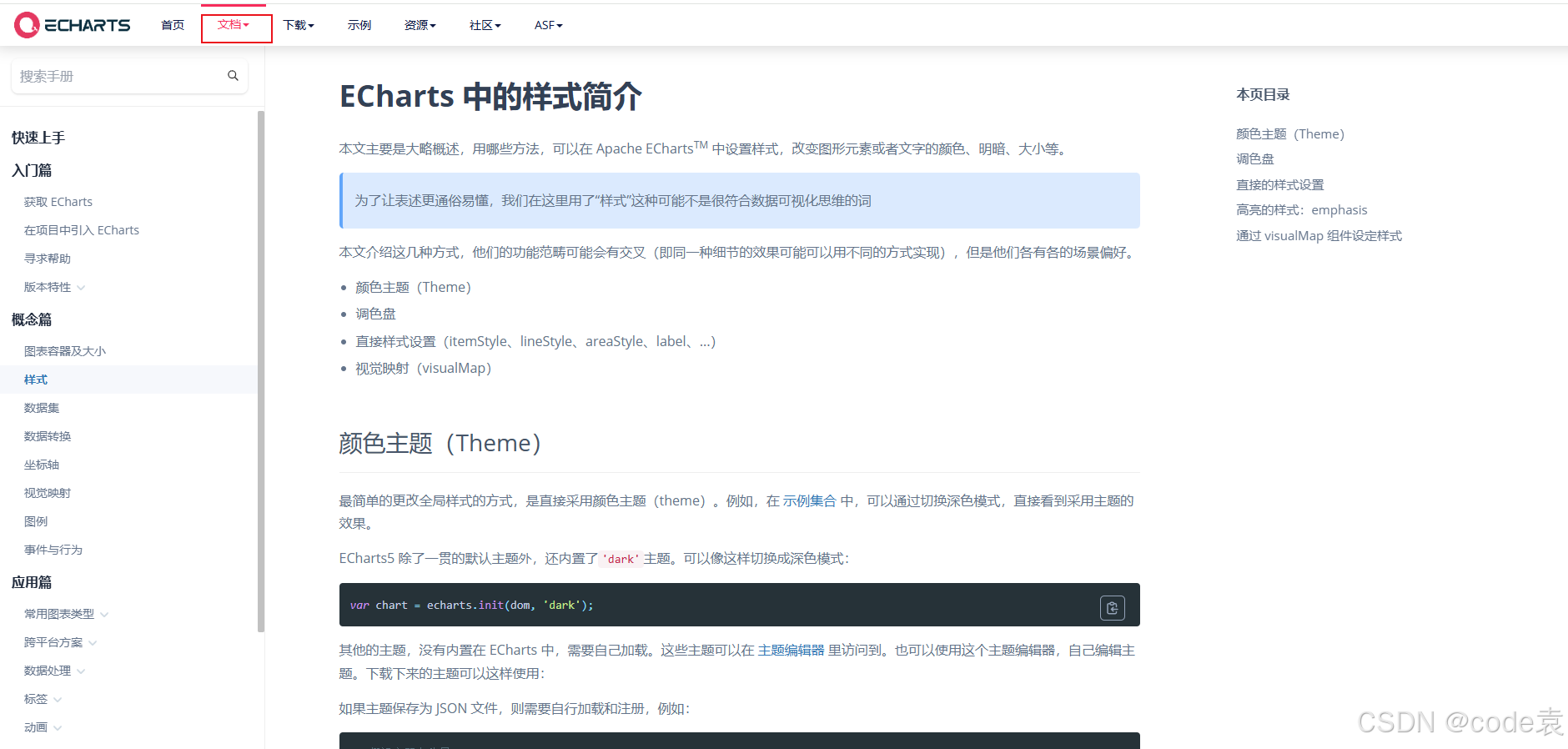Click the 本页目录 heading
Screen dimensions: 1568x749
(x=1263, y=95)
